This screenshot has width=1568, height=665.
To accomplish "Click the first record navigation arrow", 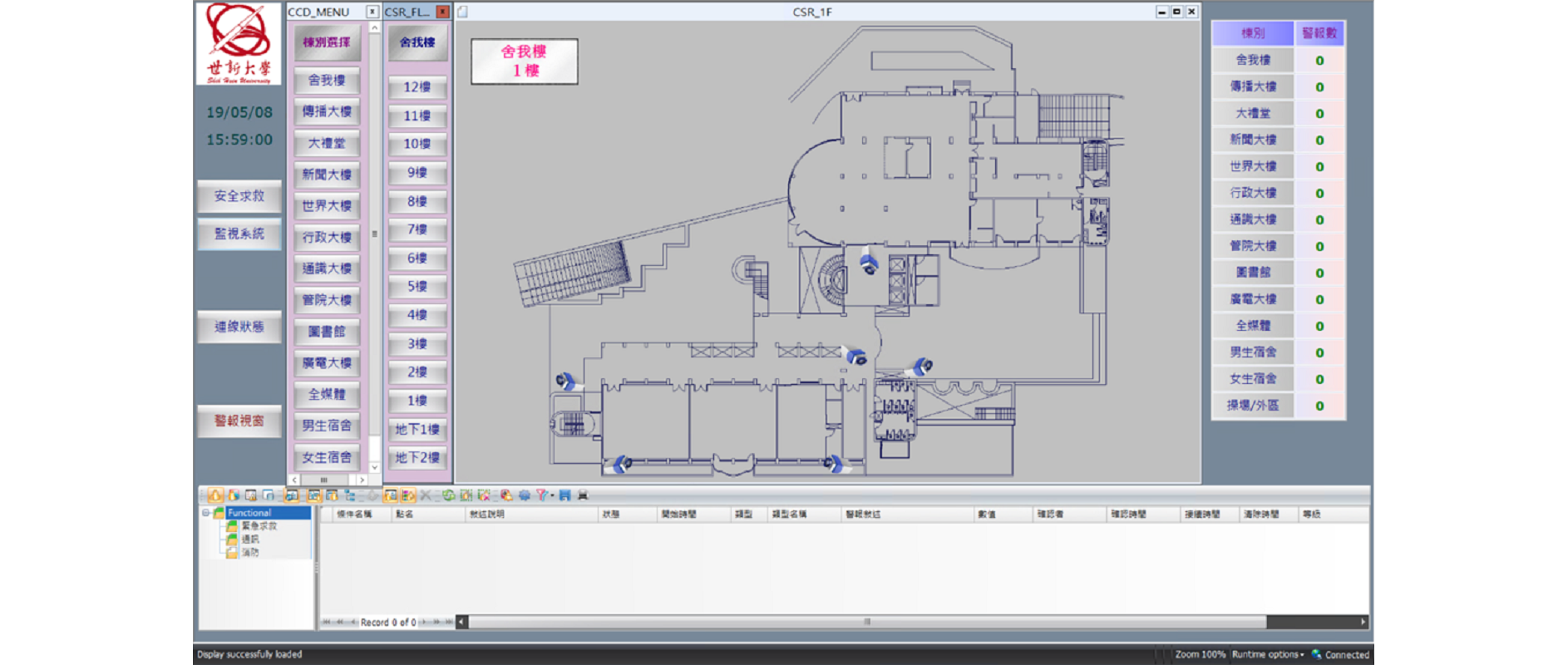I will tap(326, 622).
